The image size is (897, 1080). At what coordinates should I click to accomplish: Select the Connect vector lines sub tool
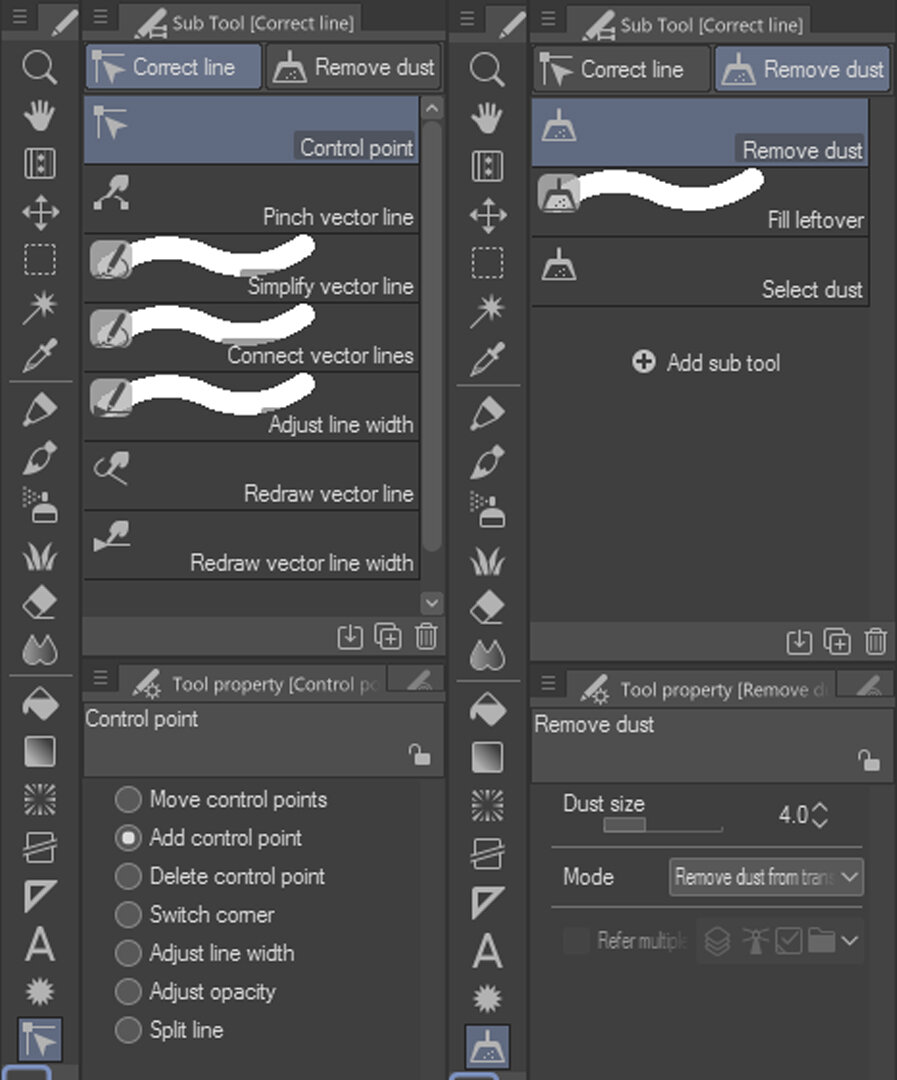tap(251, 338)
